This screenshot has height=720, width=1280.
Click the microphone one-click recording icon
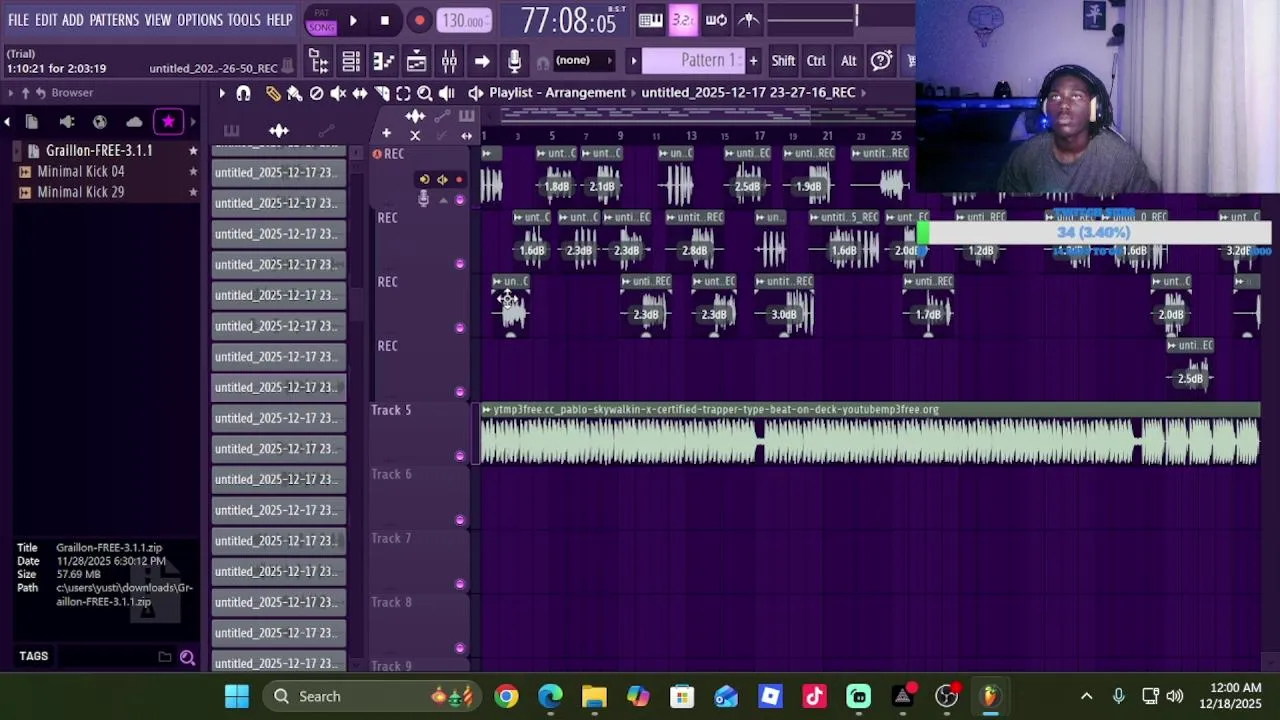(x=514, y=62)
